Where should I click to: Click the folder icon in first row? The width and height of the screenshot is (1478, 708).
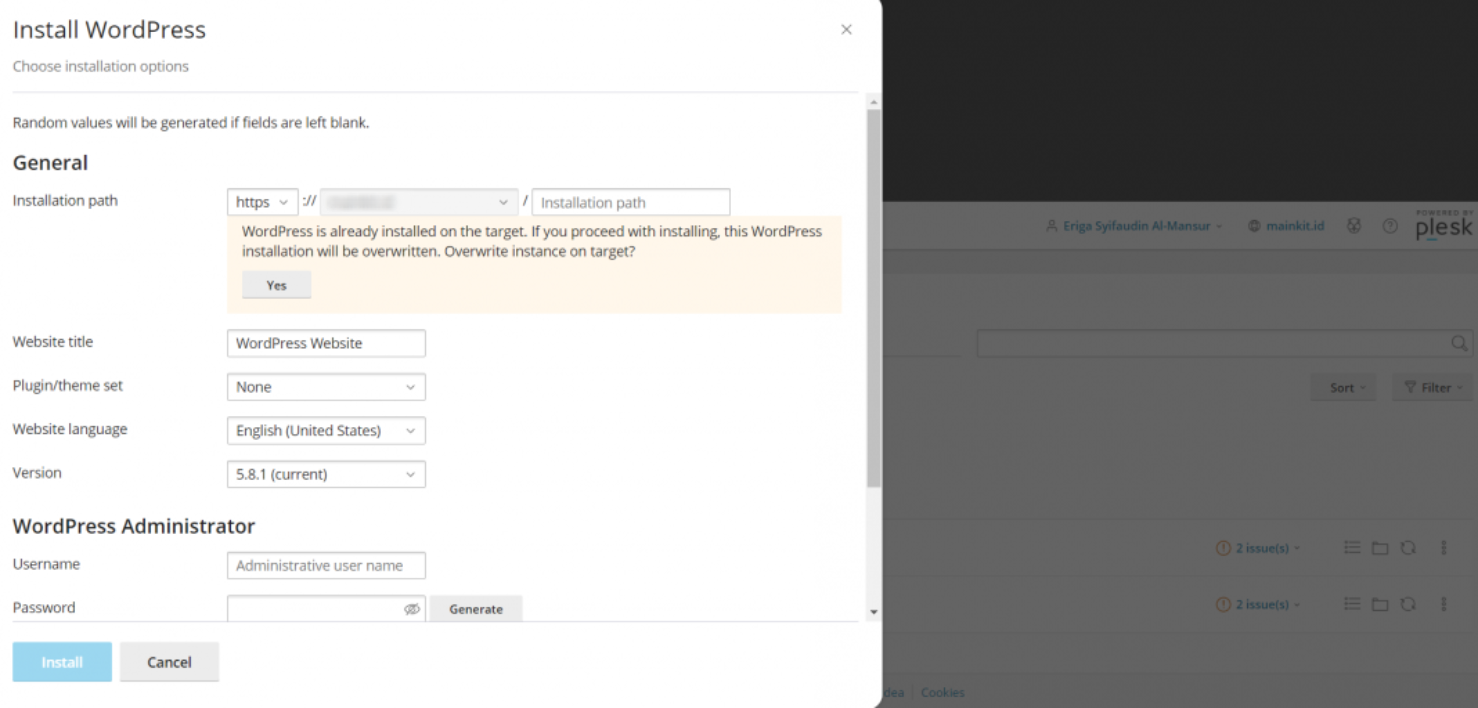tap(1380, 548)
